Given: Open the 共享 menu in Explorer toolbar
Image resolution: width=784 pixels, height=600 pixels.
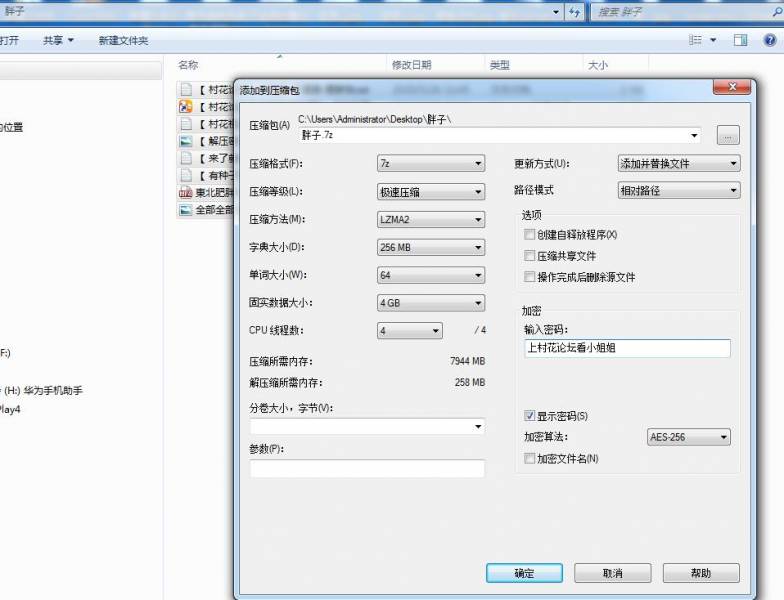Looking at the screenshot, I should (58, 40).
